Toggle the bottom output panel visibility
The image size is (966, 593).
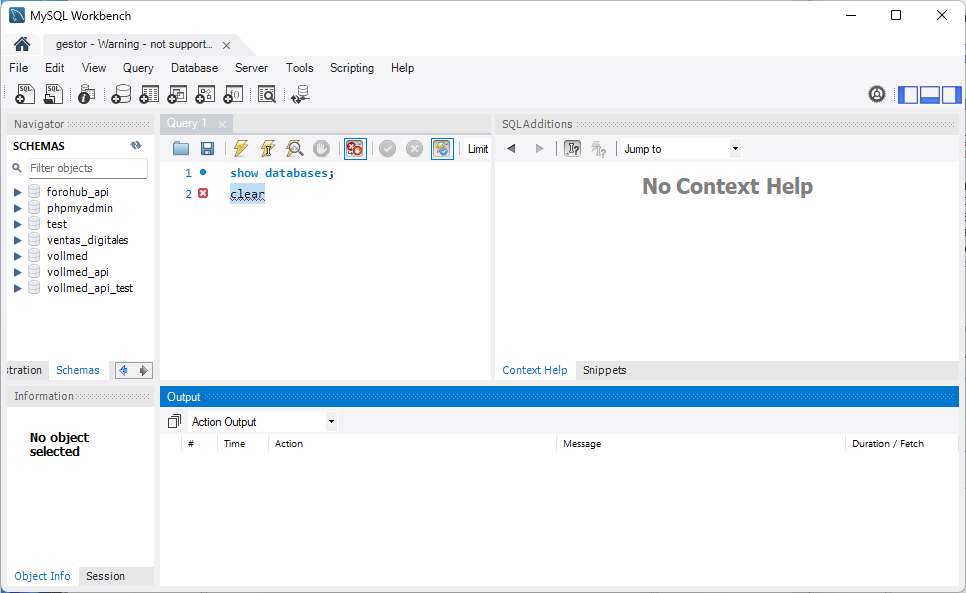[930, 94]
